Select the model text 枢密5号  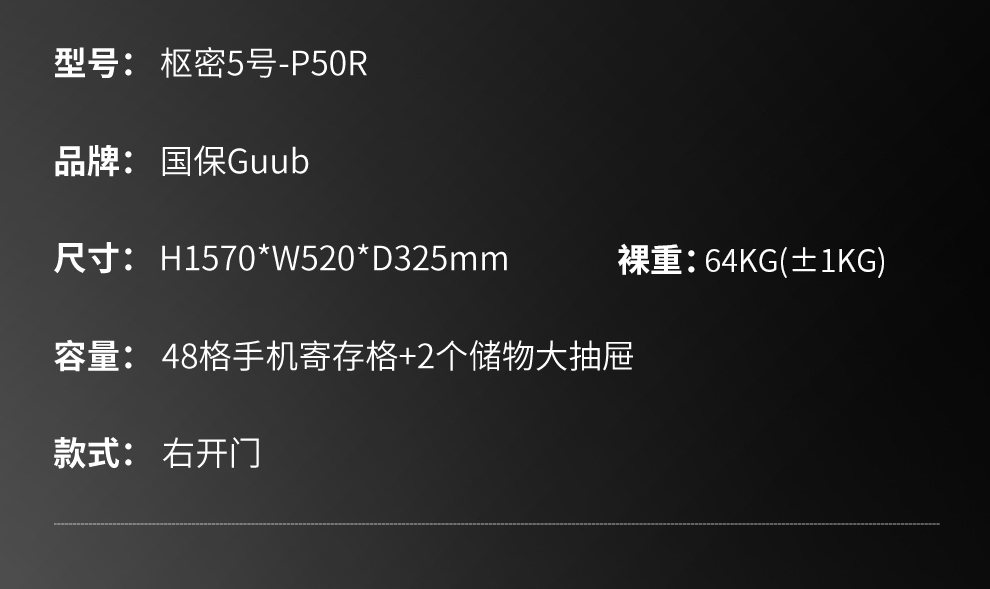(x=218, y=64)
